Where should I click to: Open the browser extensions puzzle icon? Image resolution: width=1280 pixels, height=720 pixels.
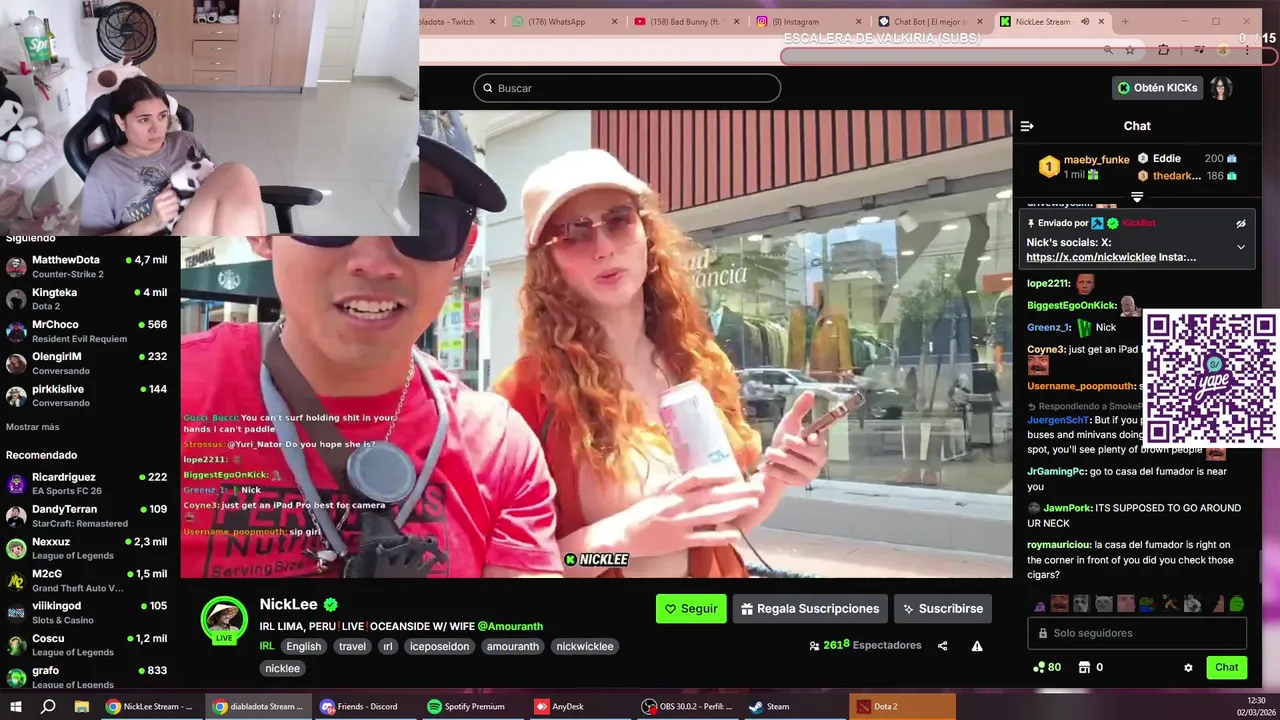(1163, 49)
